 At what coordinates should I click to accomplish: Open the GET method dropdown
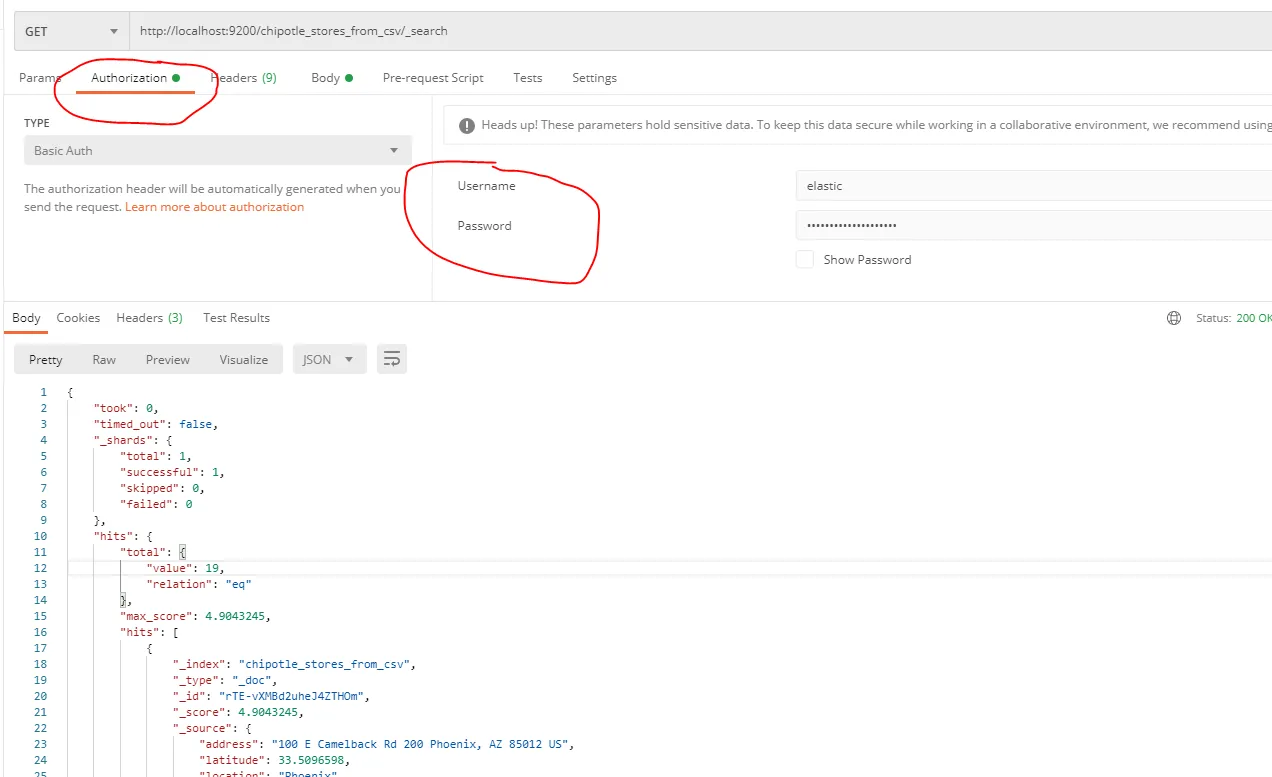click(72, 31)
